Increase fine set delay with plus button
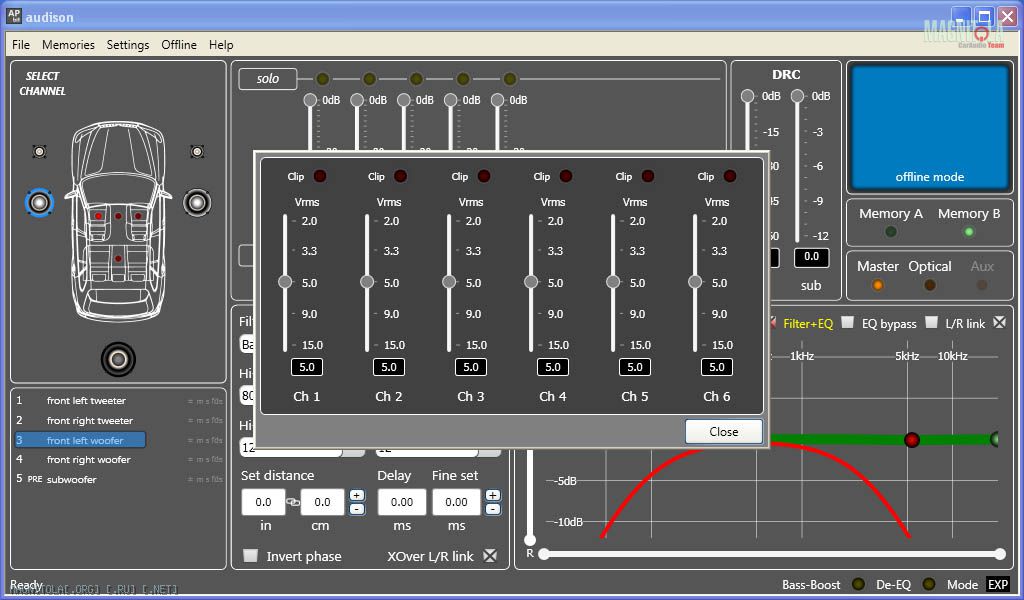This screenshot has height=600, width=1024. coord(493,496)
